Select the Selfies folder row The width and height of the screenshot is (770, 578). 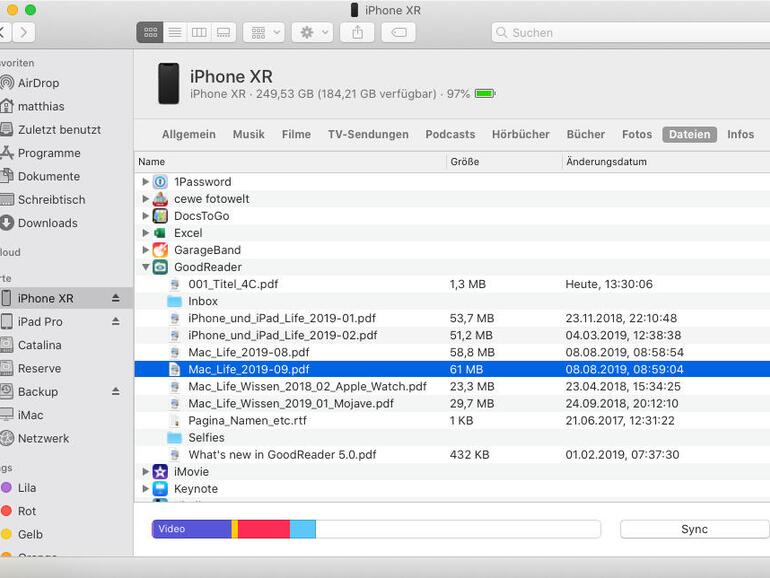tap(452, 438)
